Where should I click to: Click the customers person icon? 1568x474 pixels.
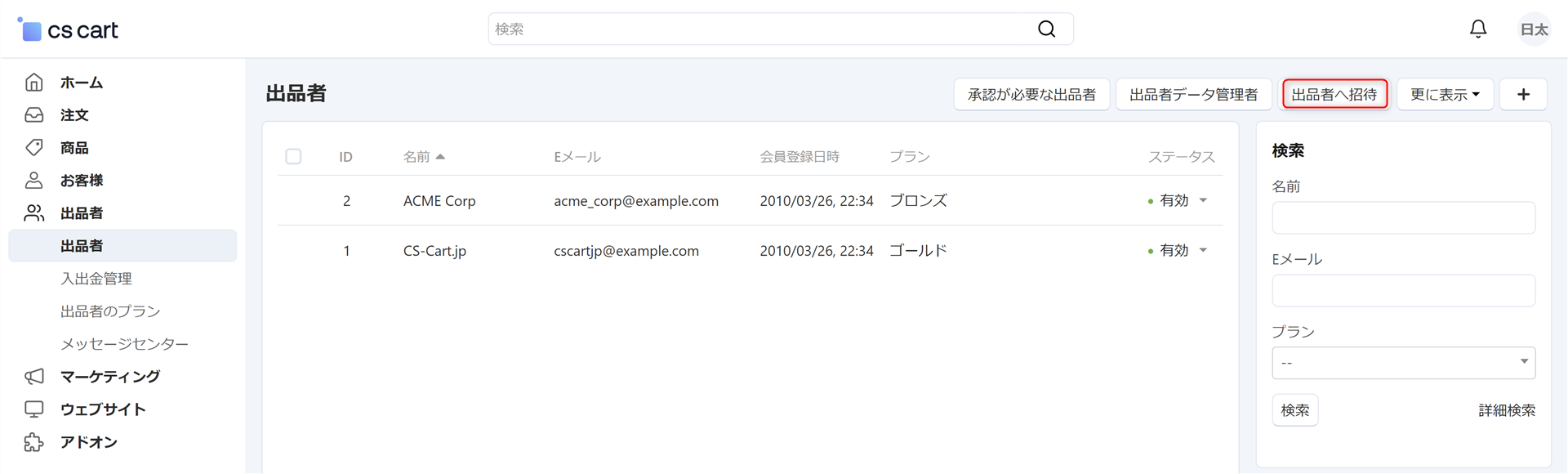point(34,181)
